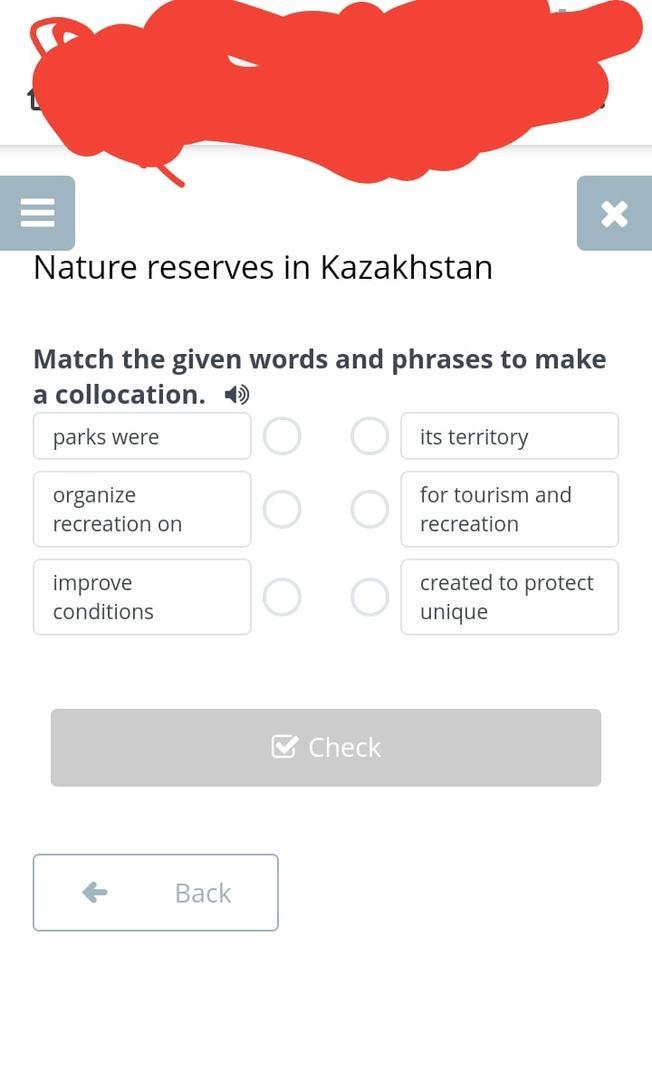The width and height of the screenshot is (652, 1080).
Task: Select the radio button beside 'created to protect unique'
Action: pos(370,597)
